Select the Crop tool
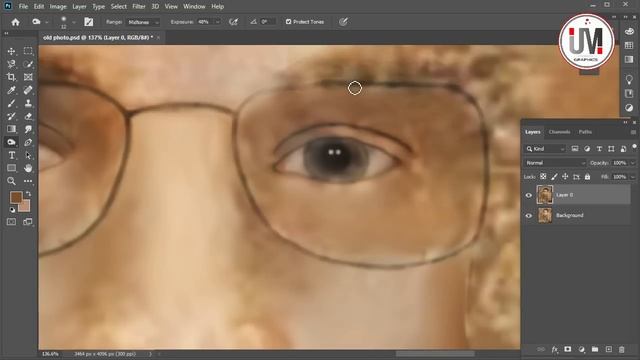The height and width of the screenshot is (360, 640). coord(11,77)
